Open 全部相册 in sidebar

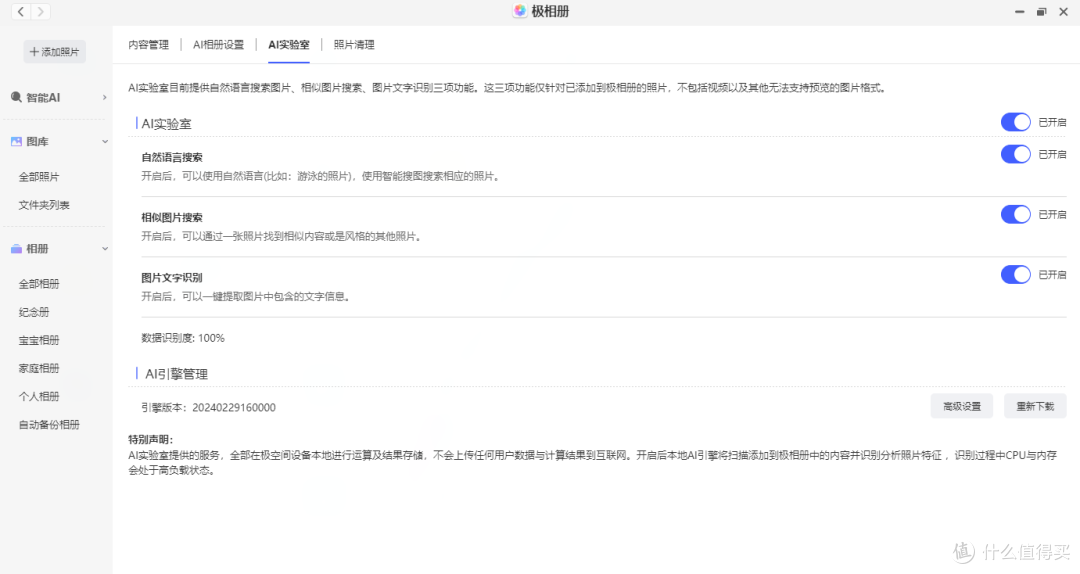(x=39, y=284)
